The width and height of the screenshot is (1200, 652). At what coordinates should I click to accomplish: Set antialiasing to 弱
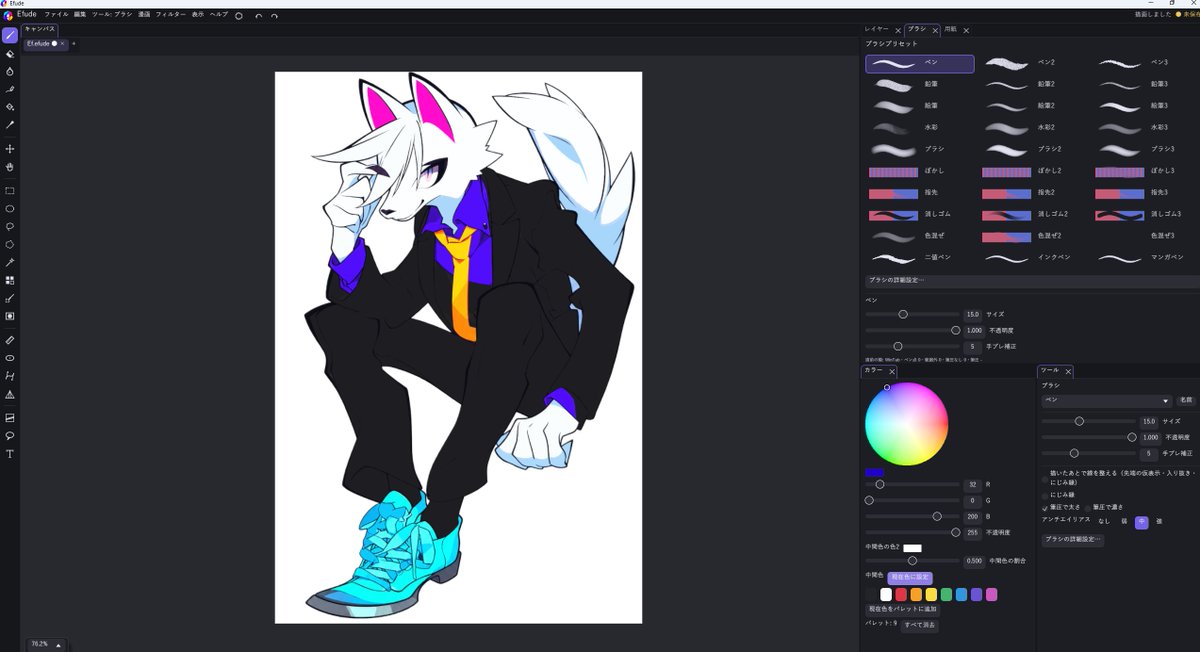click(x=1124, y=521)
